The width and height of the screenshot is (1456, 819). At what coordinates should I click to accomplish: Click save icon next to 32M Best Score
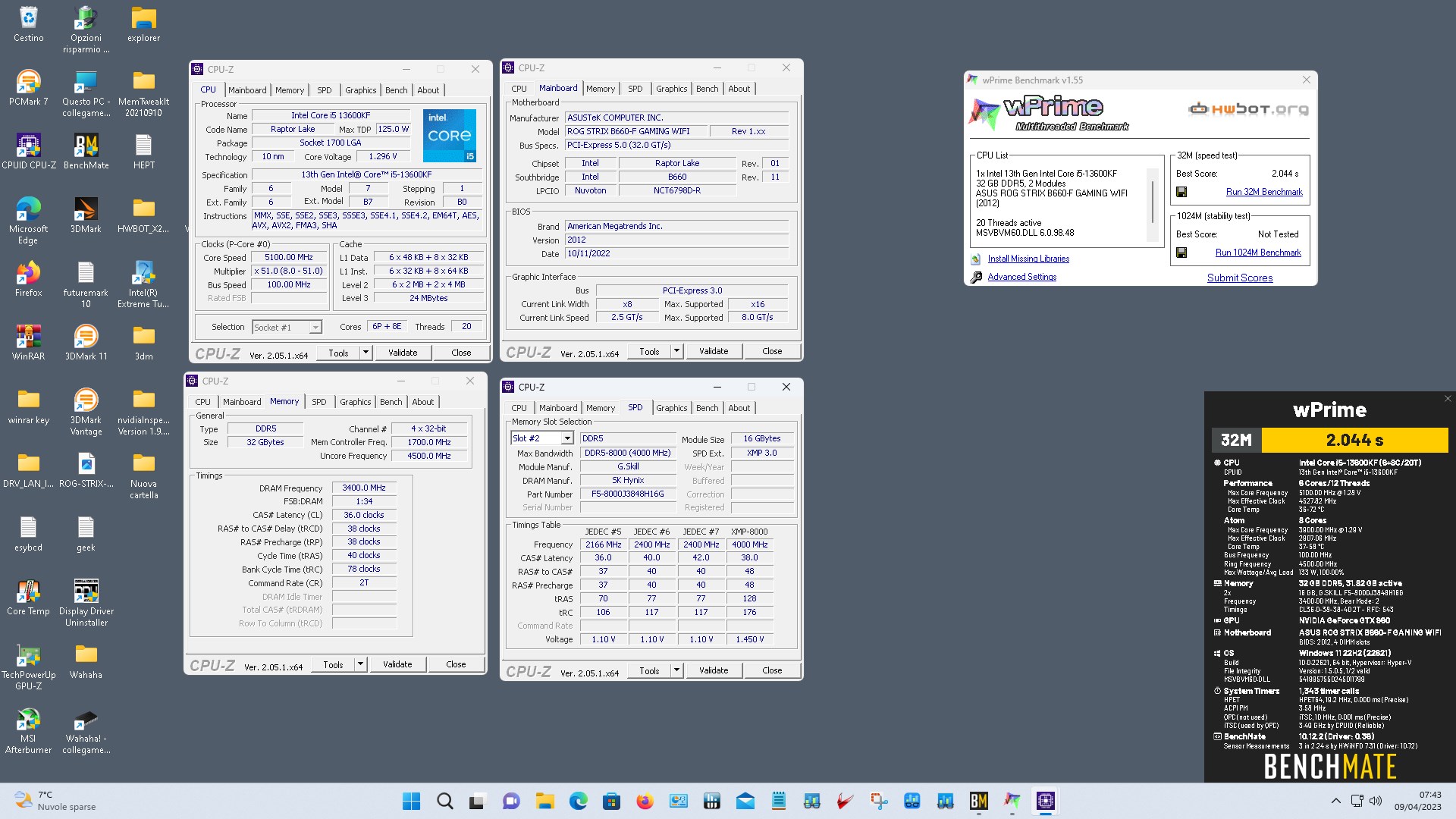coord(1181,192)
